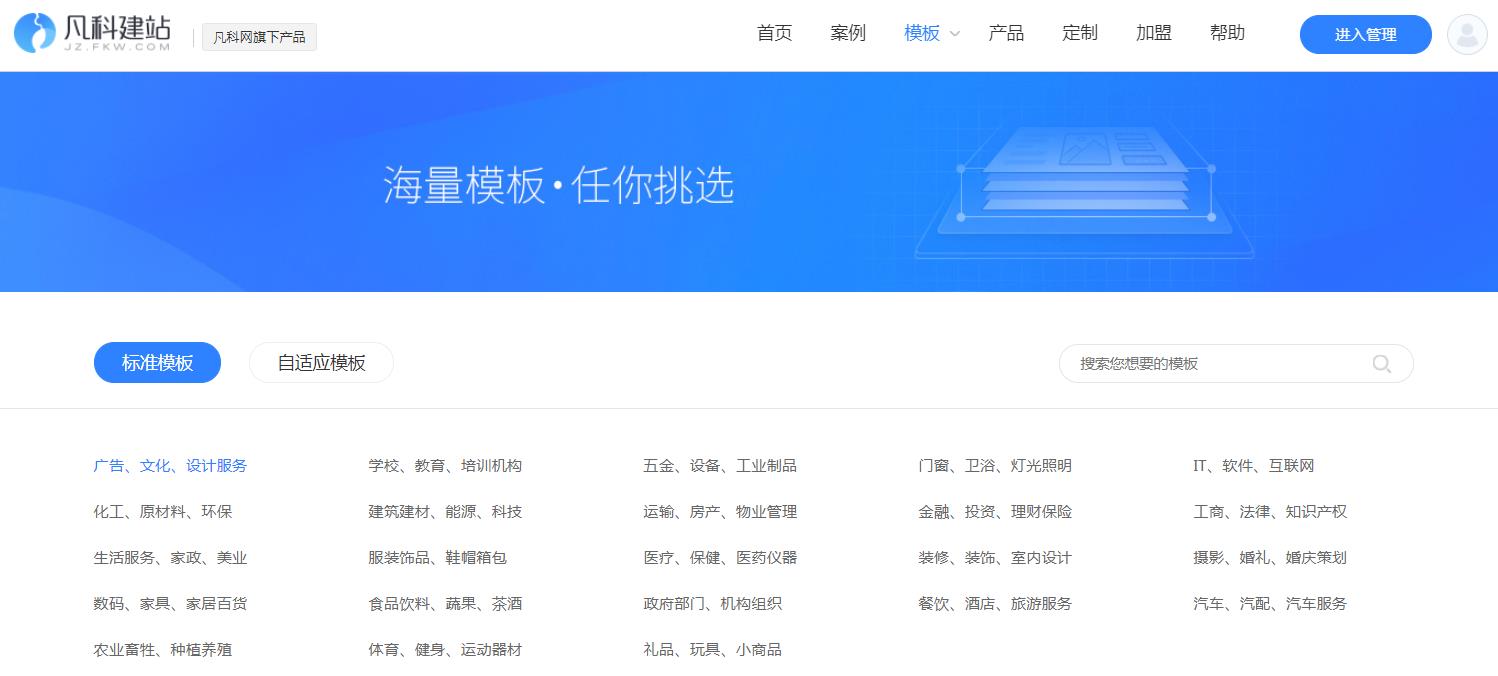Select category 金融、投资、理财保险
Screen dimensions: 1498x676
pos(995,512)
